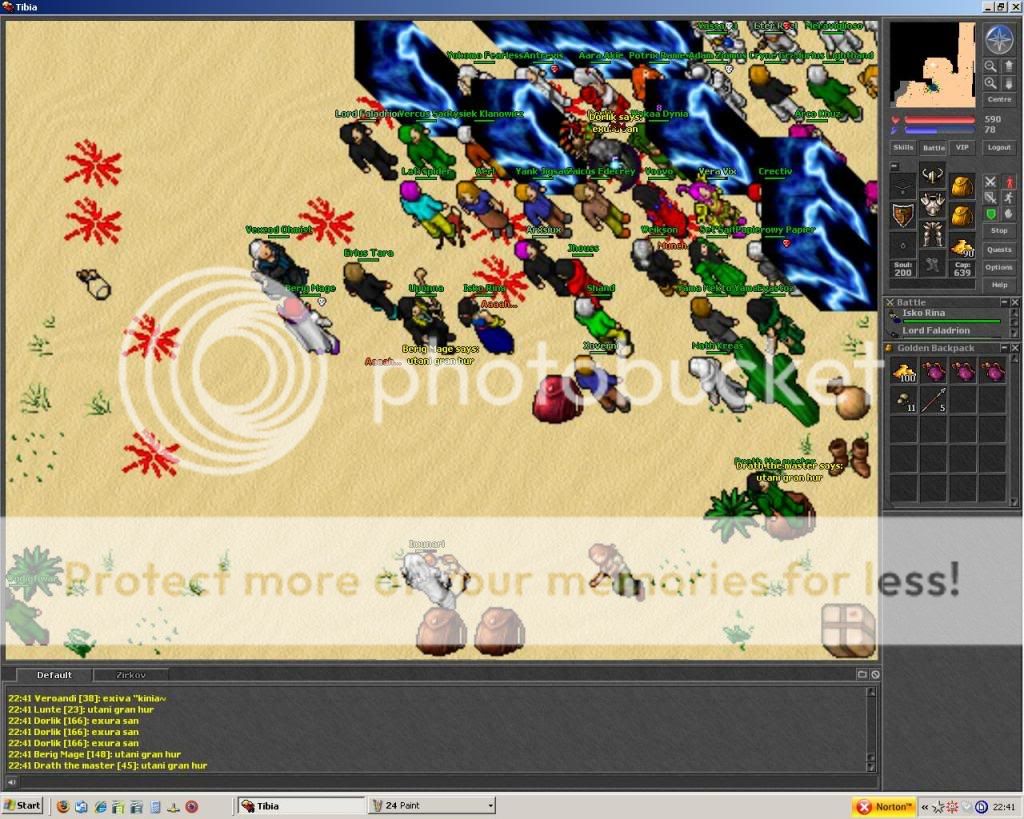Click the Stop button
Image resolution: width=1024 pixels, height=819 pixels.
pos(999,231)
